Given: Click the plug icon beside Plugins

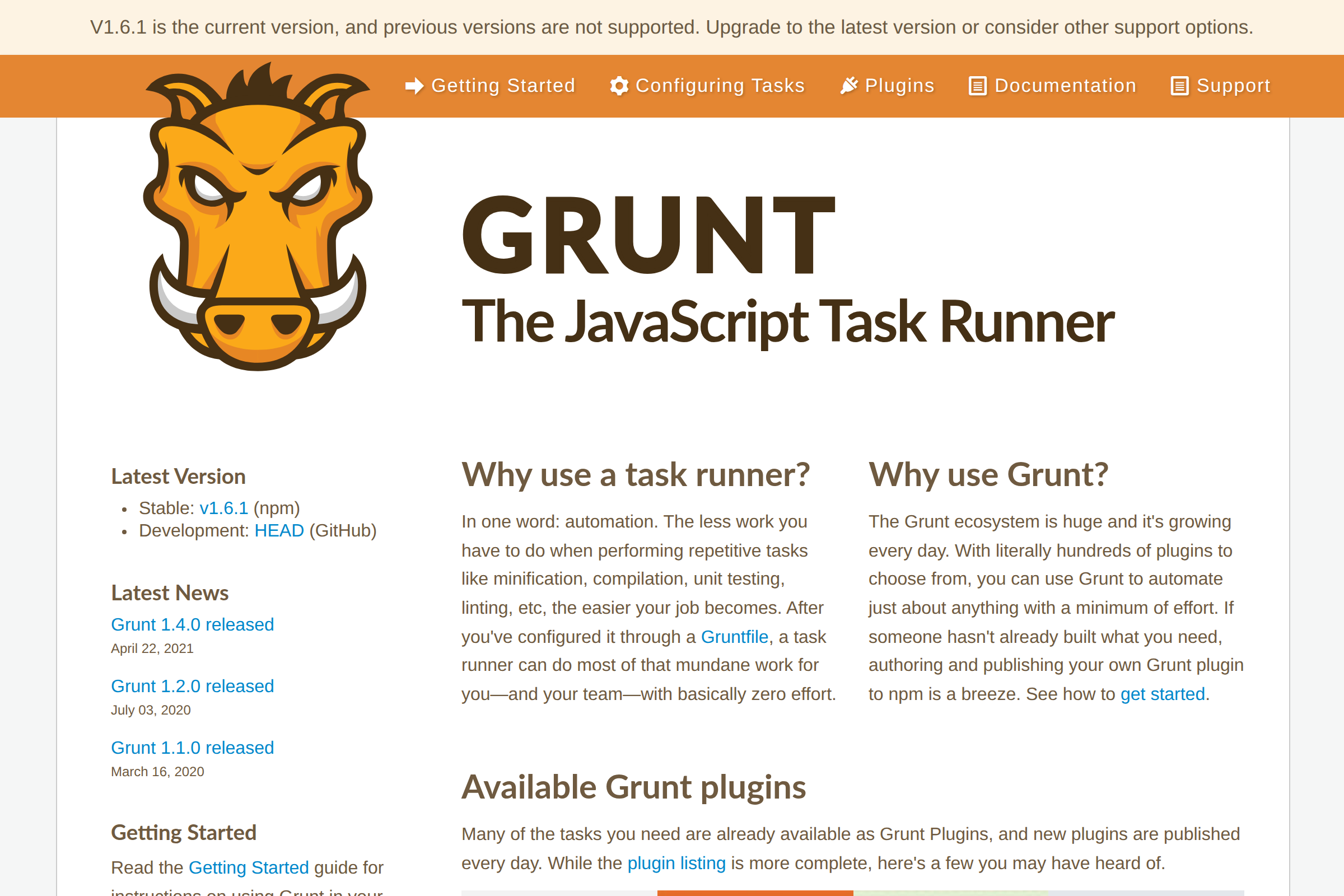Looking at the screenshot, I should pos(849,86).
